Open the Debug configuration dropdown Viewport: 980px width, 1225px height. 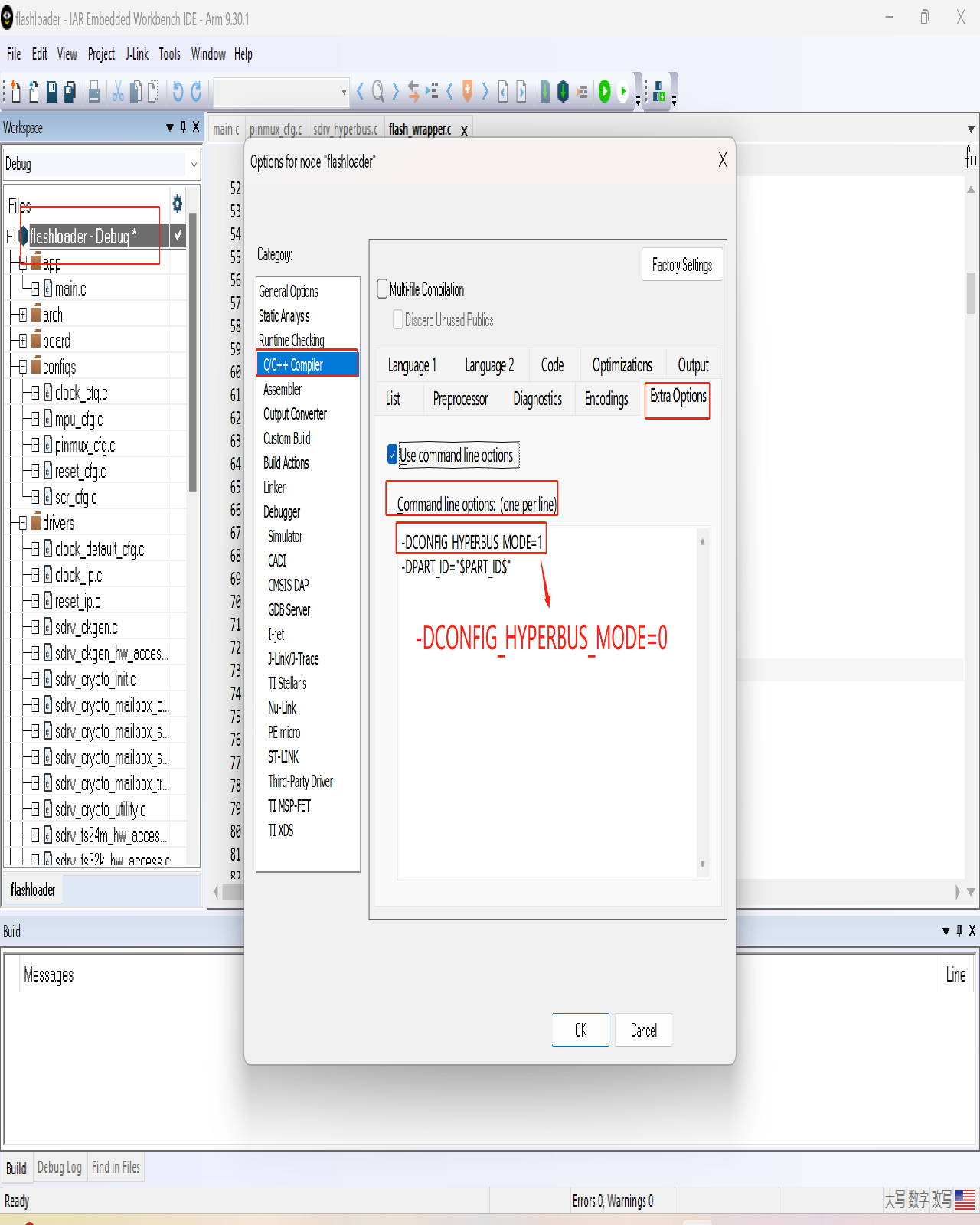pos(193,165)
